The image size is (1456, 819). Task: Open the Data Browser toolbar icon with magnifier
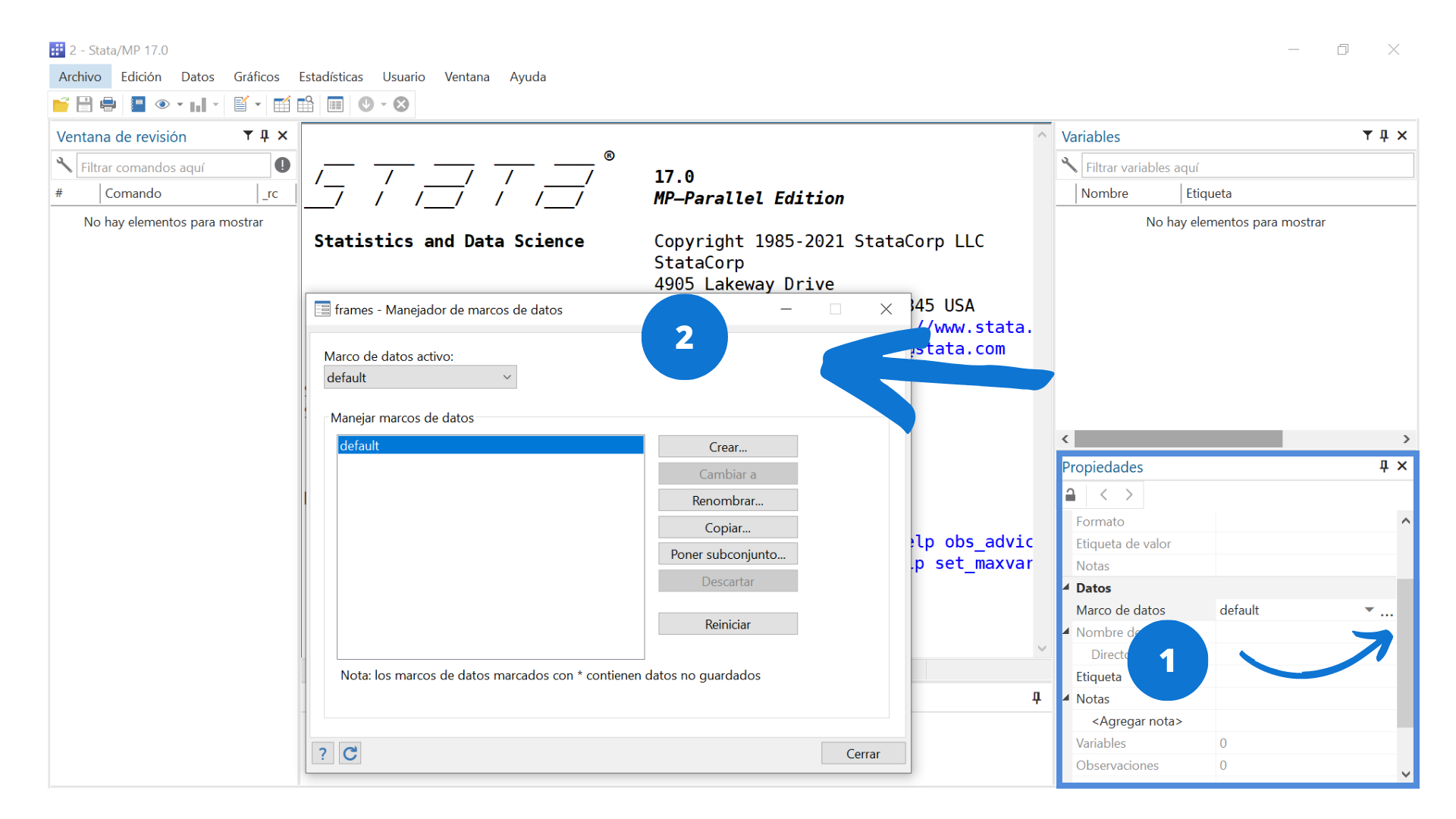click(306, 105)
